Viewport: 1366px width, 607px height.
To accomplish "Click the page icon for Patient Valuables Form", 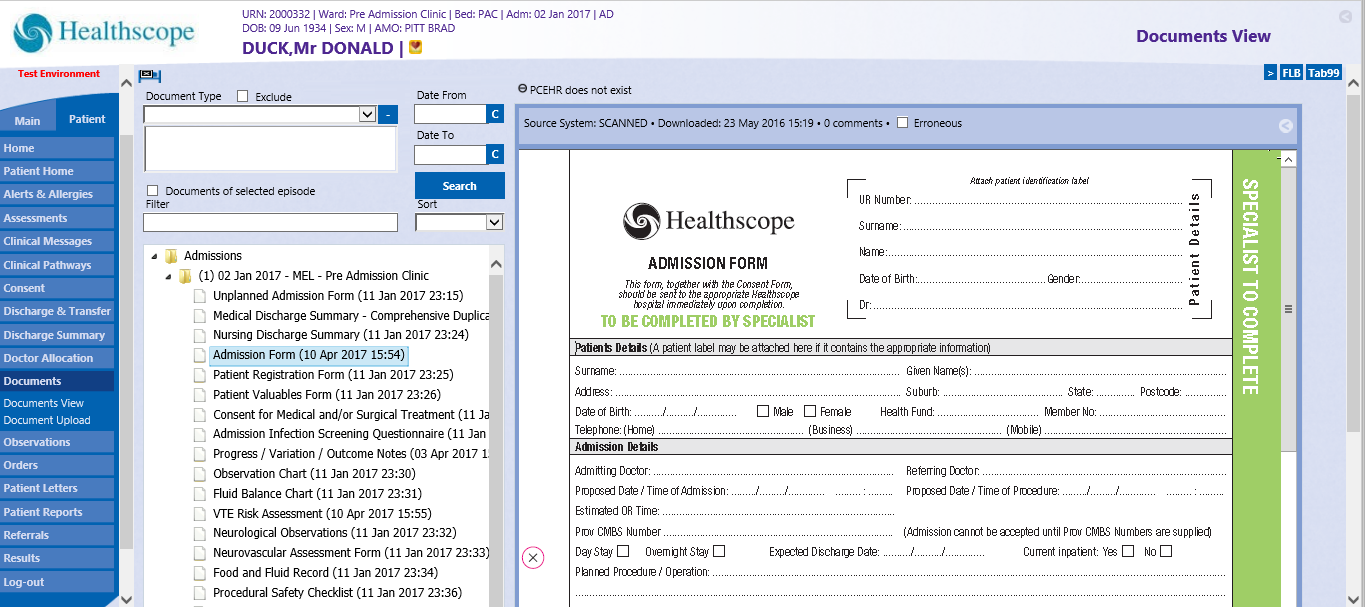I will coord(199,395).
